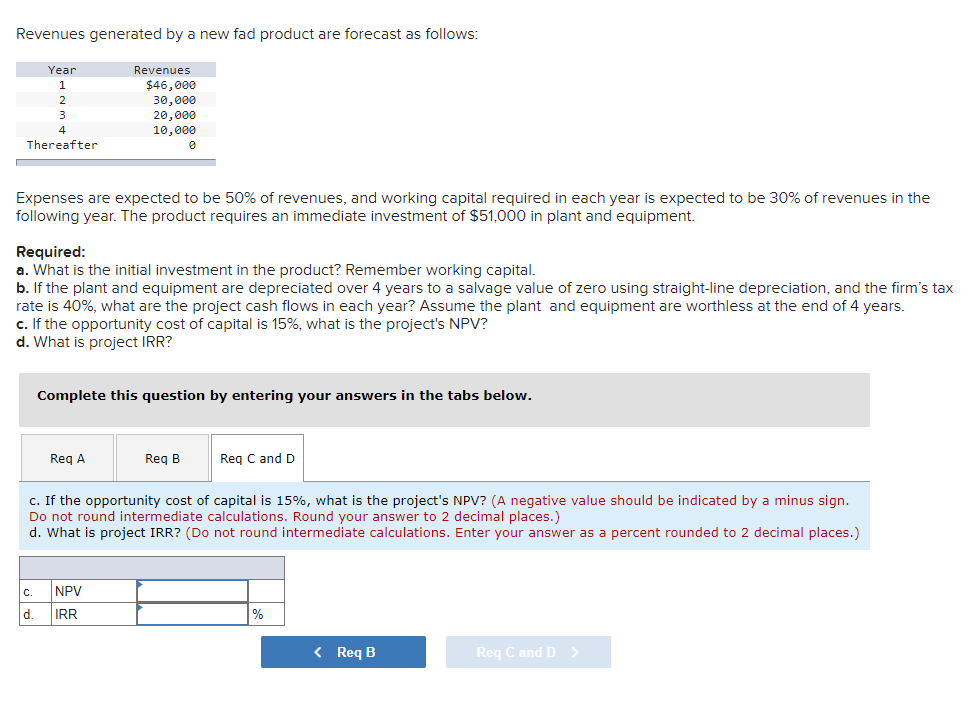The image size is (977, 703).
Task: Click the Year 3 revenue value 20,000
Action: pos(174,115)
